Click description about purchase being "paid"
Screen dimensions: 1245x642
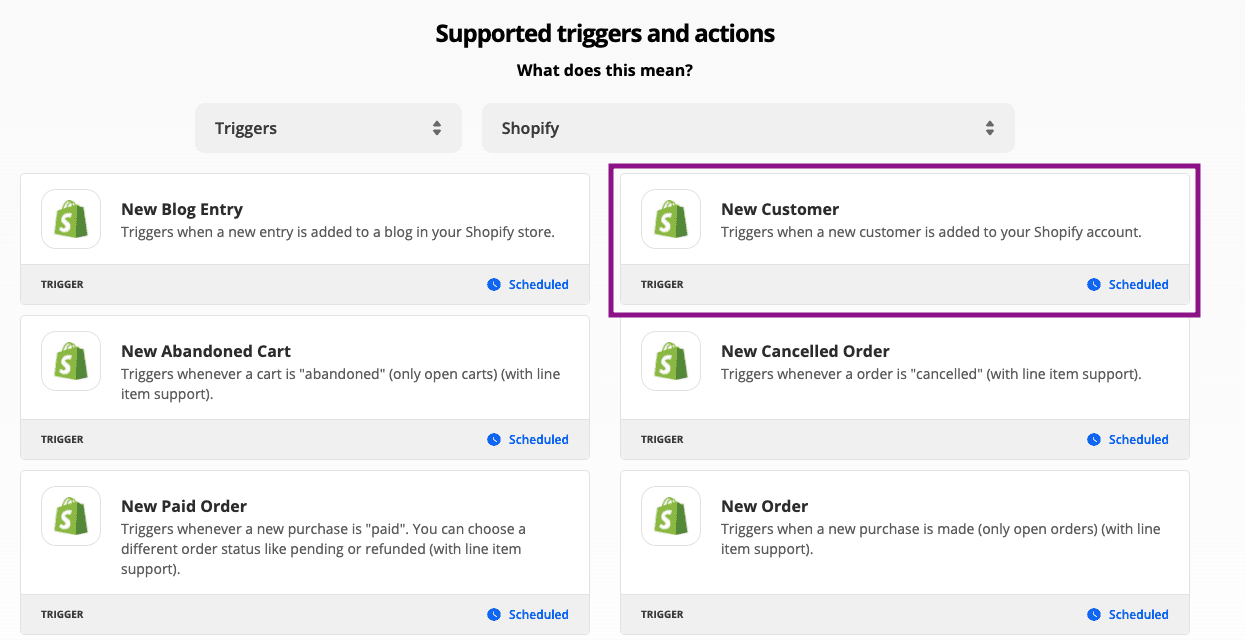[x=324, y=549]
